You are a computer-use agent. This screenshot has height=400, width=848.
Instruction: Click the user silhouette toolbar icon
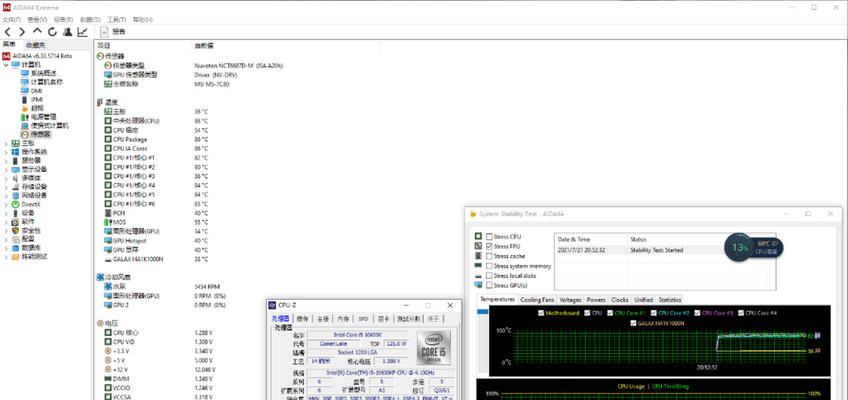[68, 32]
